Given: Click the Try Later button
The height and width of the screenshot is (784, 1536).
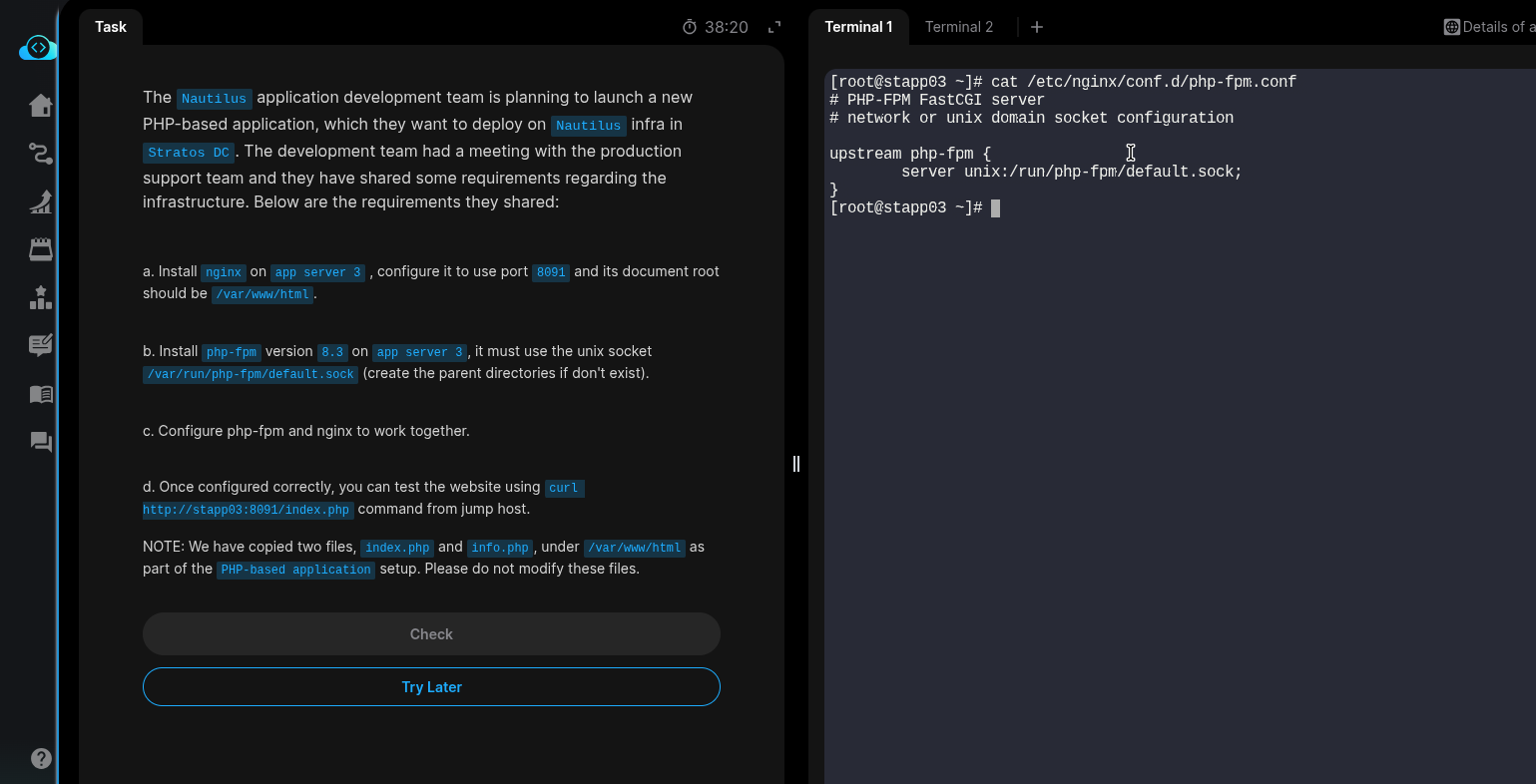Looking at the screenshot, I should pyautogui.click(x=431, y=687).
